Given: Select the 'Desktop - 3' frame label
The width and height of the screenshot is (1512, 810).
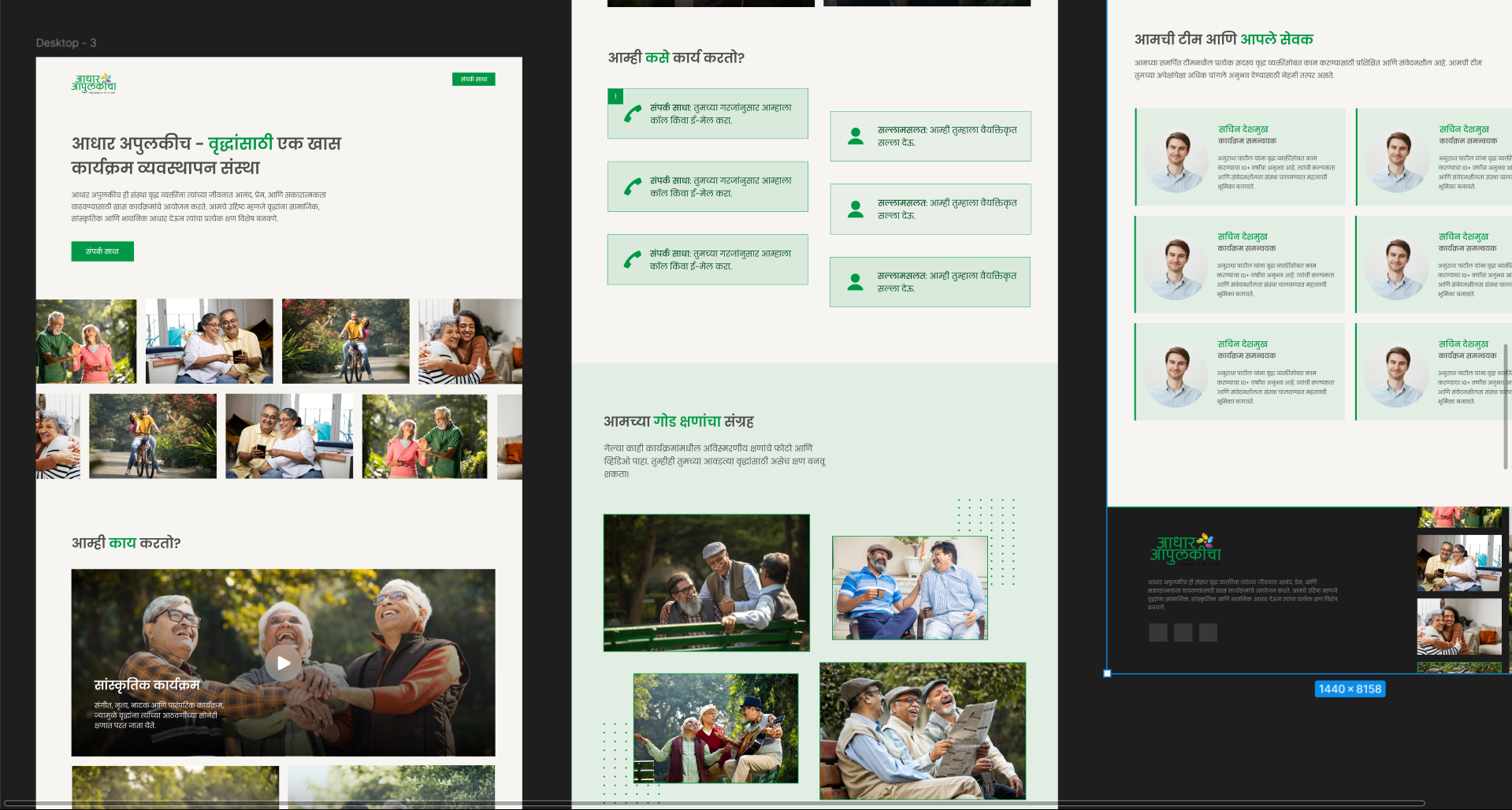Looking at the screenshot, I should 66,43.
